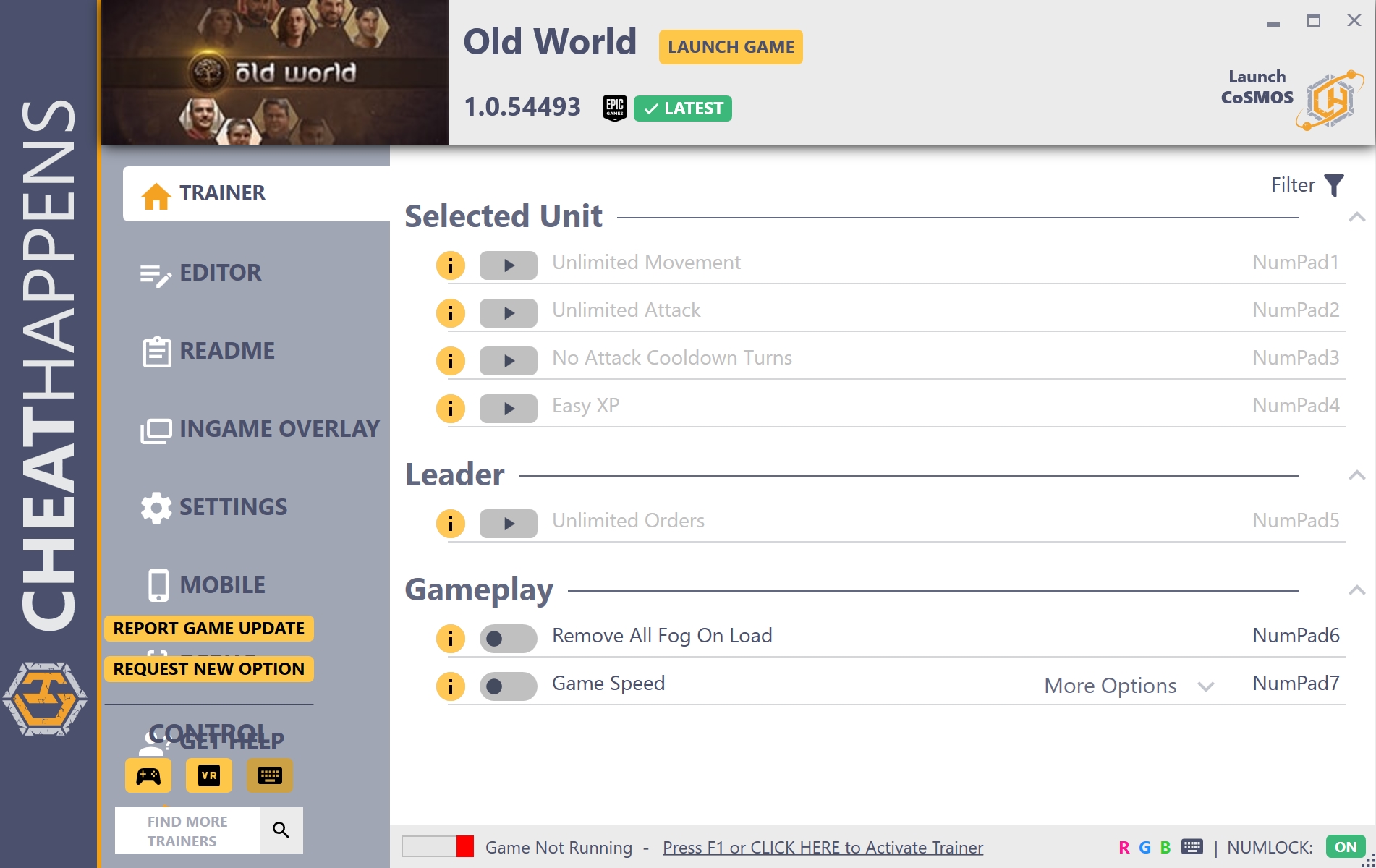1376x868 pixels.
Task: Click REQUEST NEW OPTION button
Action: [209, 669]
